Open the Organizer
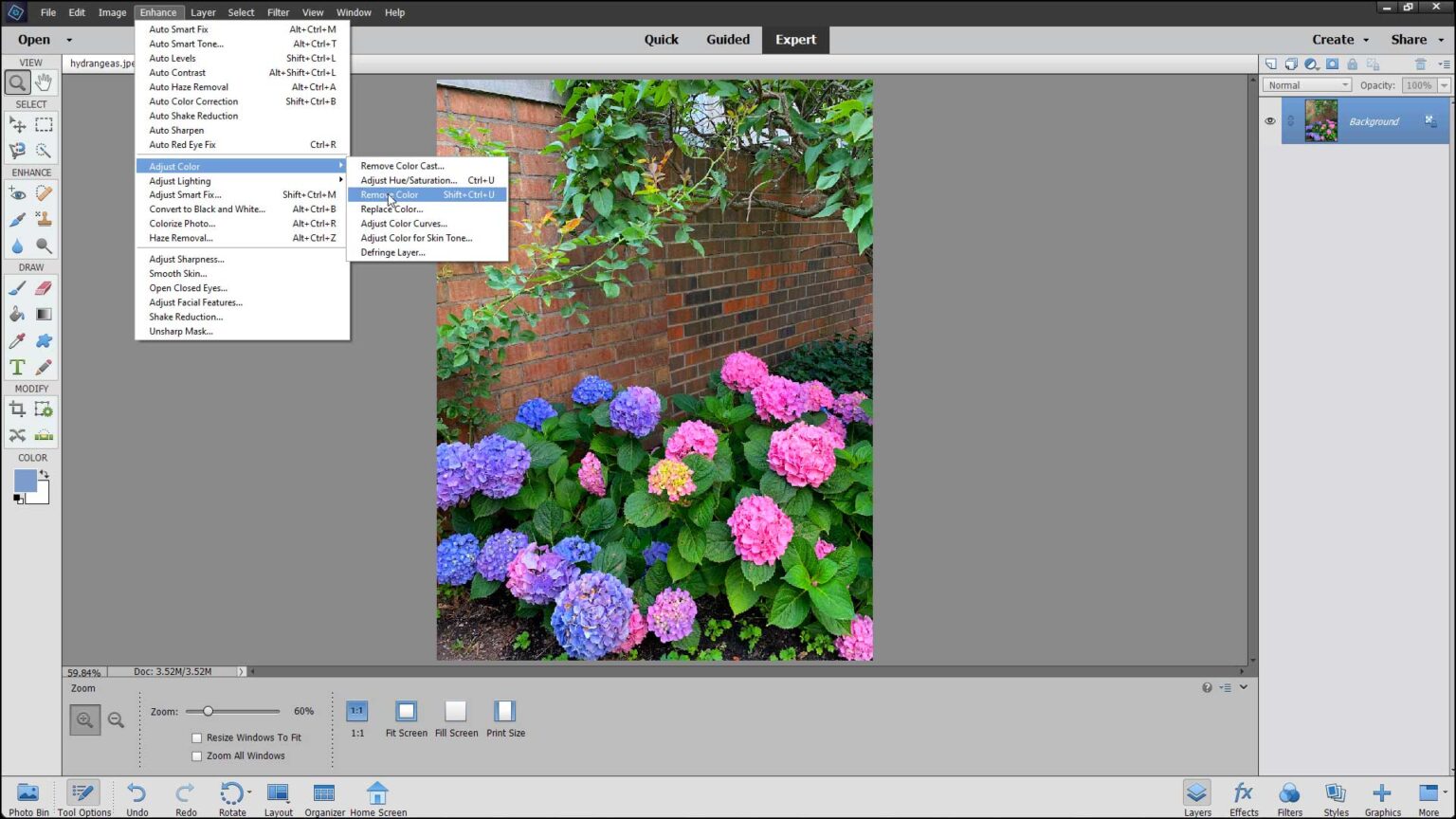1456x819 pixels. 323,796
